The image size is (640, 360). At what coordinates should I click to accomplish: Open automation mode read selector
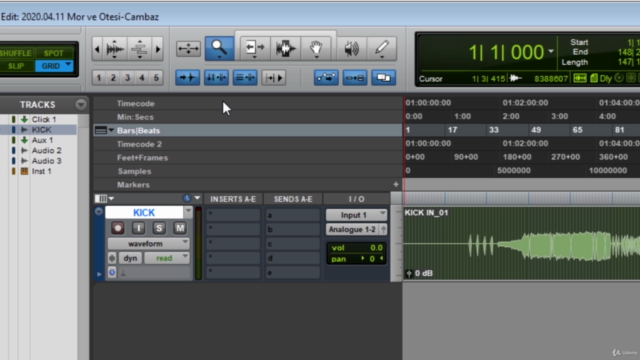tap(167, 258)
